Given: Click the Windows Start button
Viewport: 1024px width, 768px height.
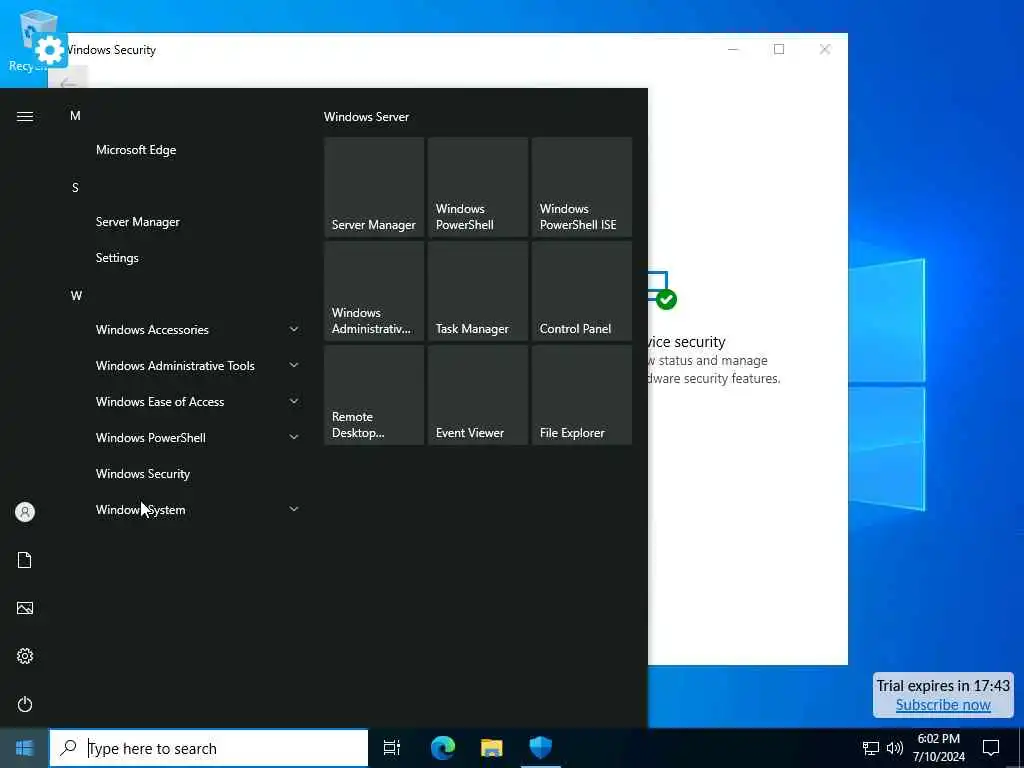Looking at the screenshot, I should tap(24, 748).
